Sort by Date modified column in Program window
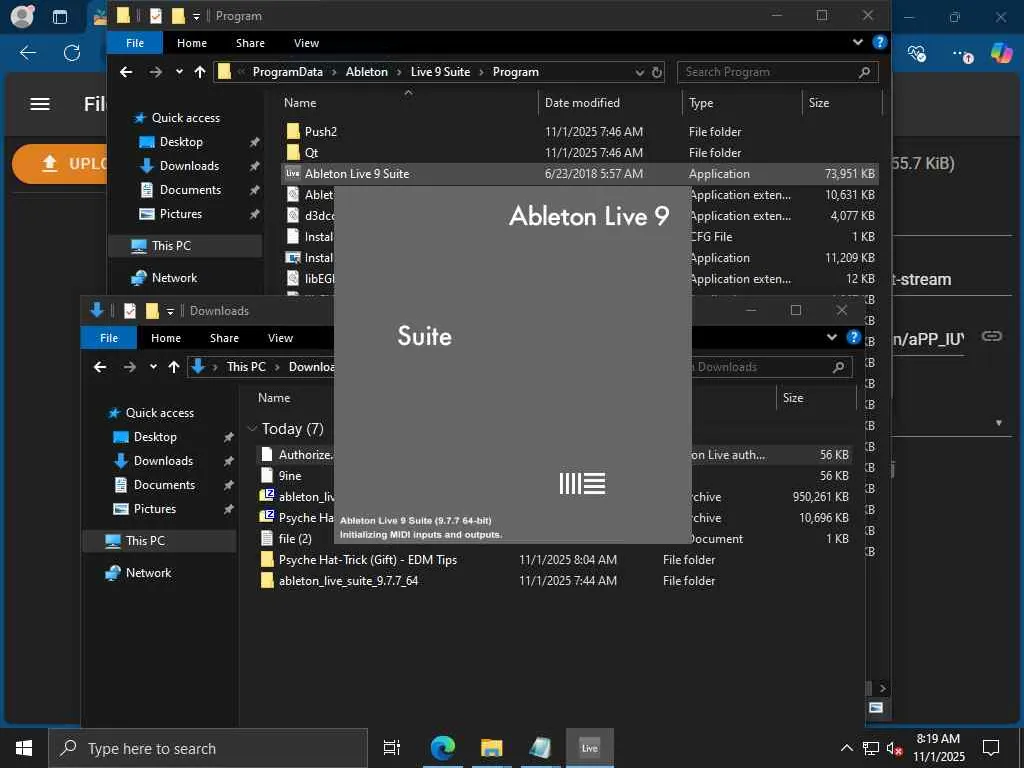Viewport: 1024px width, 768px height. click(x=582, y=103)
